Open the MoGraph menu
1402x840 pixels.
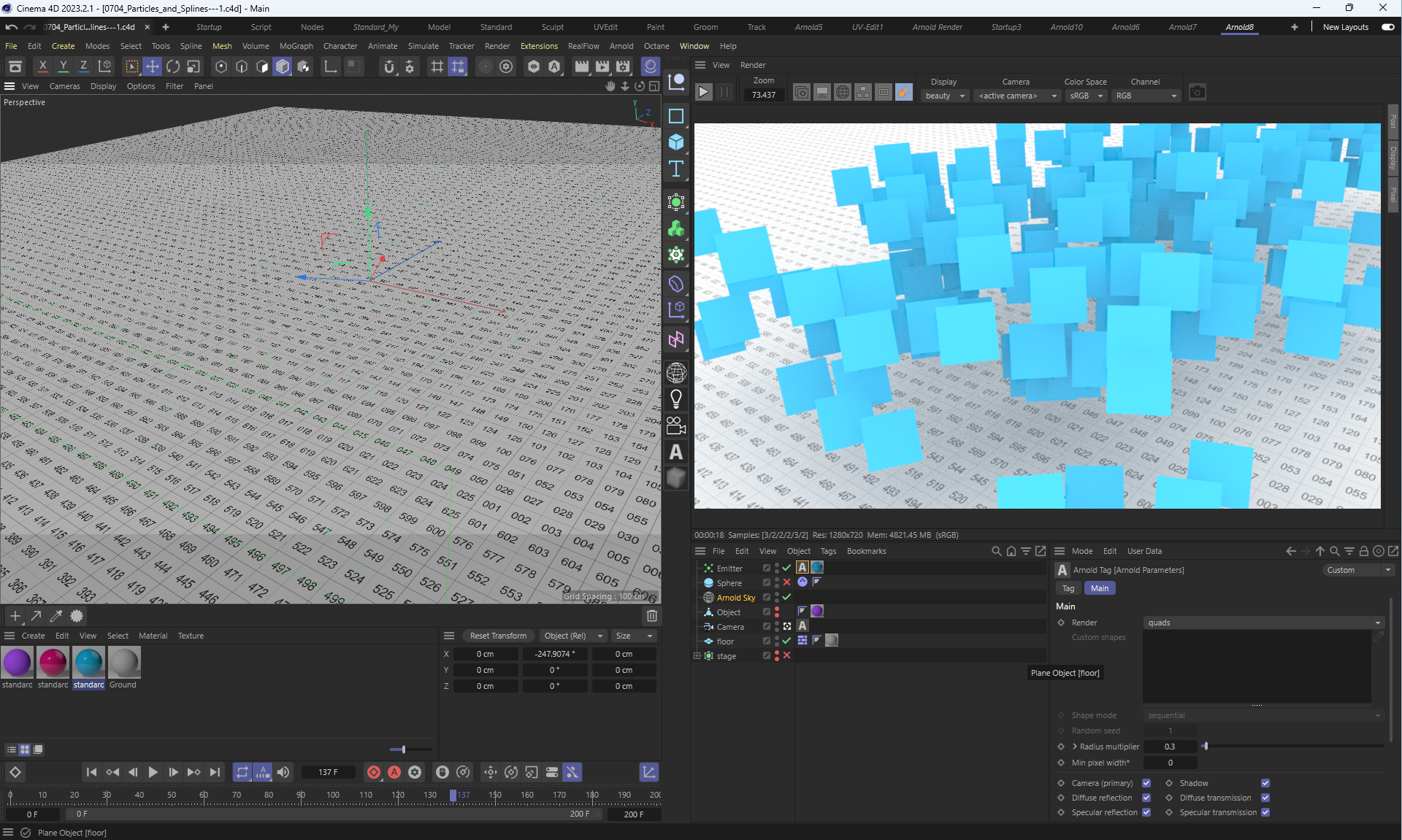296,46
